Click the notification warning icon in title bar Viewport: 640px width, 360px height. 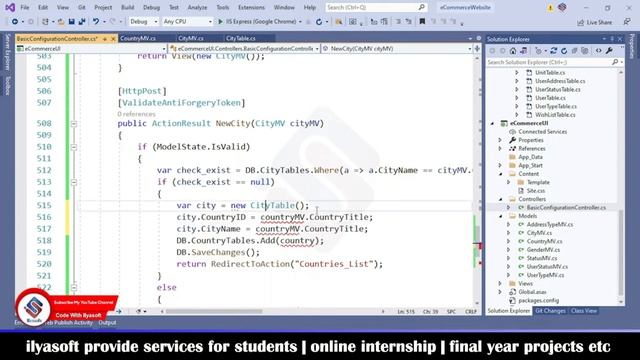(x=550, y=8)
